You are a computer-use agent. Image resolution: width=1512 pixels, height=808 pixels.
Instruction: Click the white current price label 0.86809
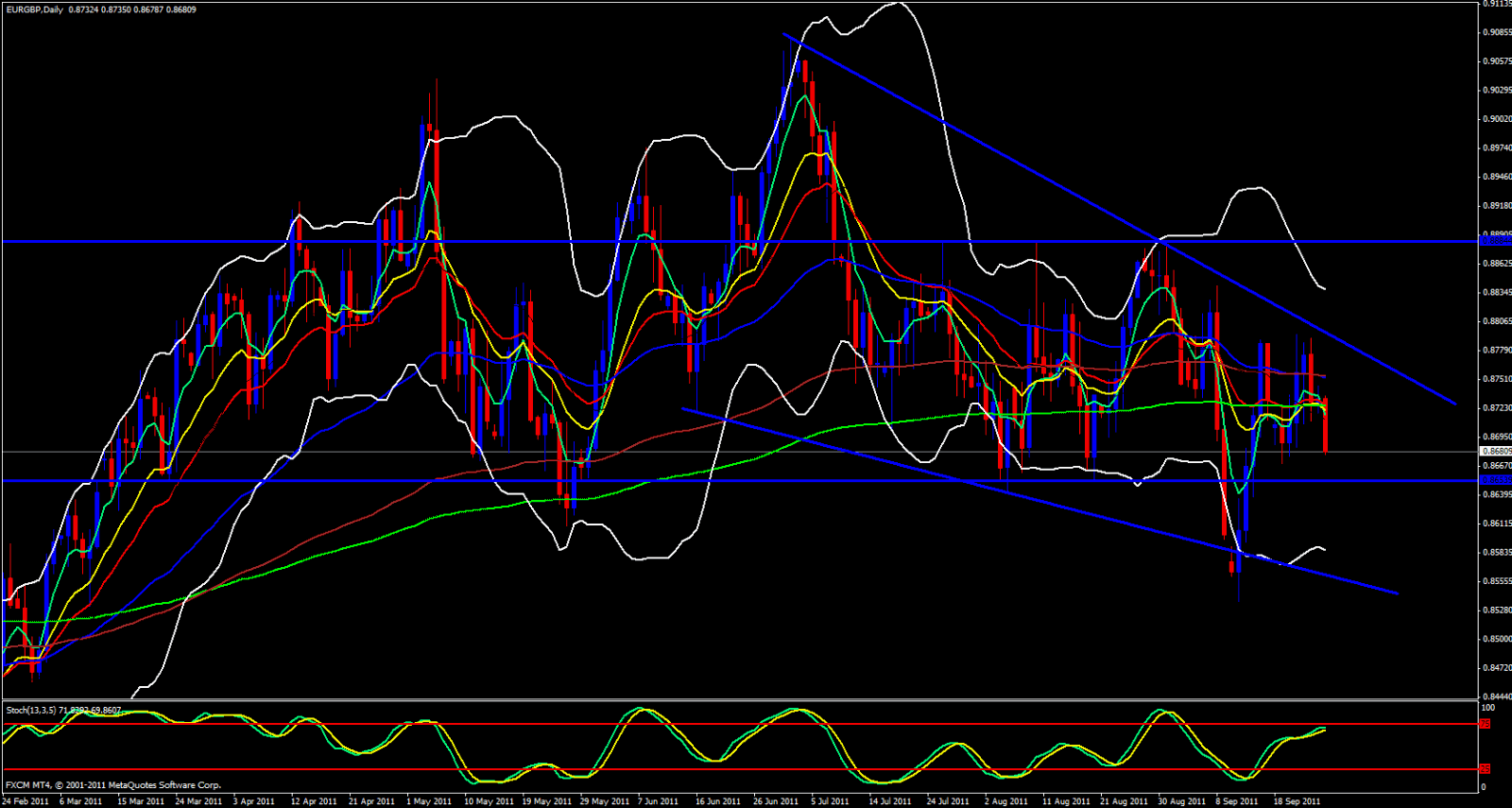(x=1496, y=452)
